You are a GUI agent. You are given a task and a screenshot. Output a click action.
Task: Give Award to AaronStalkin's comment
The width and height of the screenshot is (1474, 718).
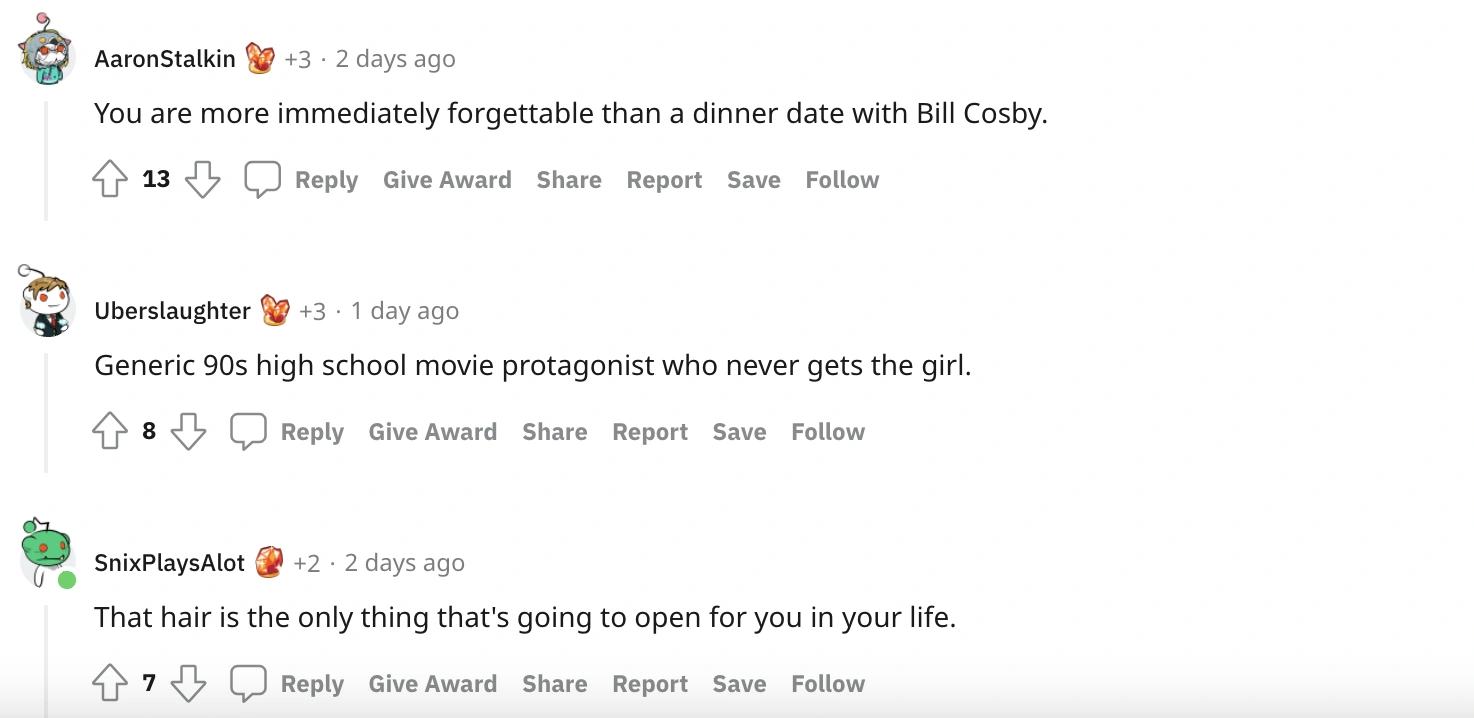[447, 180]
